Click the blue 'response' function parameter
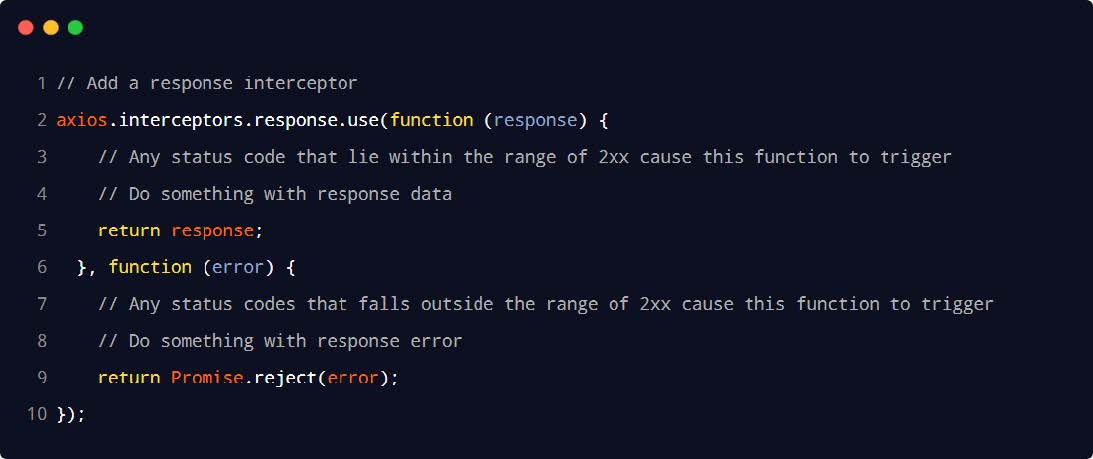Image resolution: width=1093 pixels, height=459 pixels. coord(536,120)
